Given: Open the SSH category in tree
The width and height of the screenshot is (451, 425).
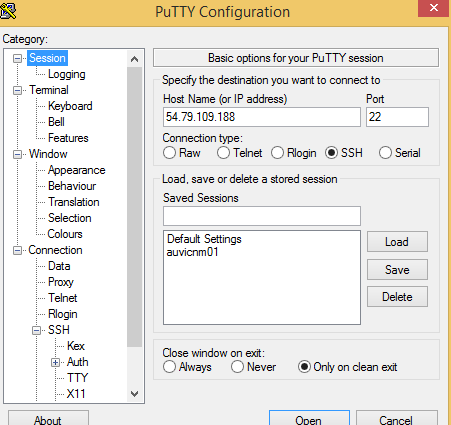Looking at the screenshot, I should (59, 330).
